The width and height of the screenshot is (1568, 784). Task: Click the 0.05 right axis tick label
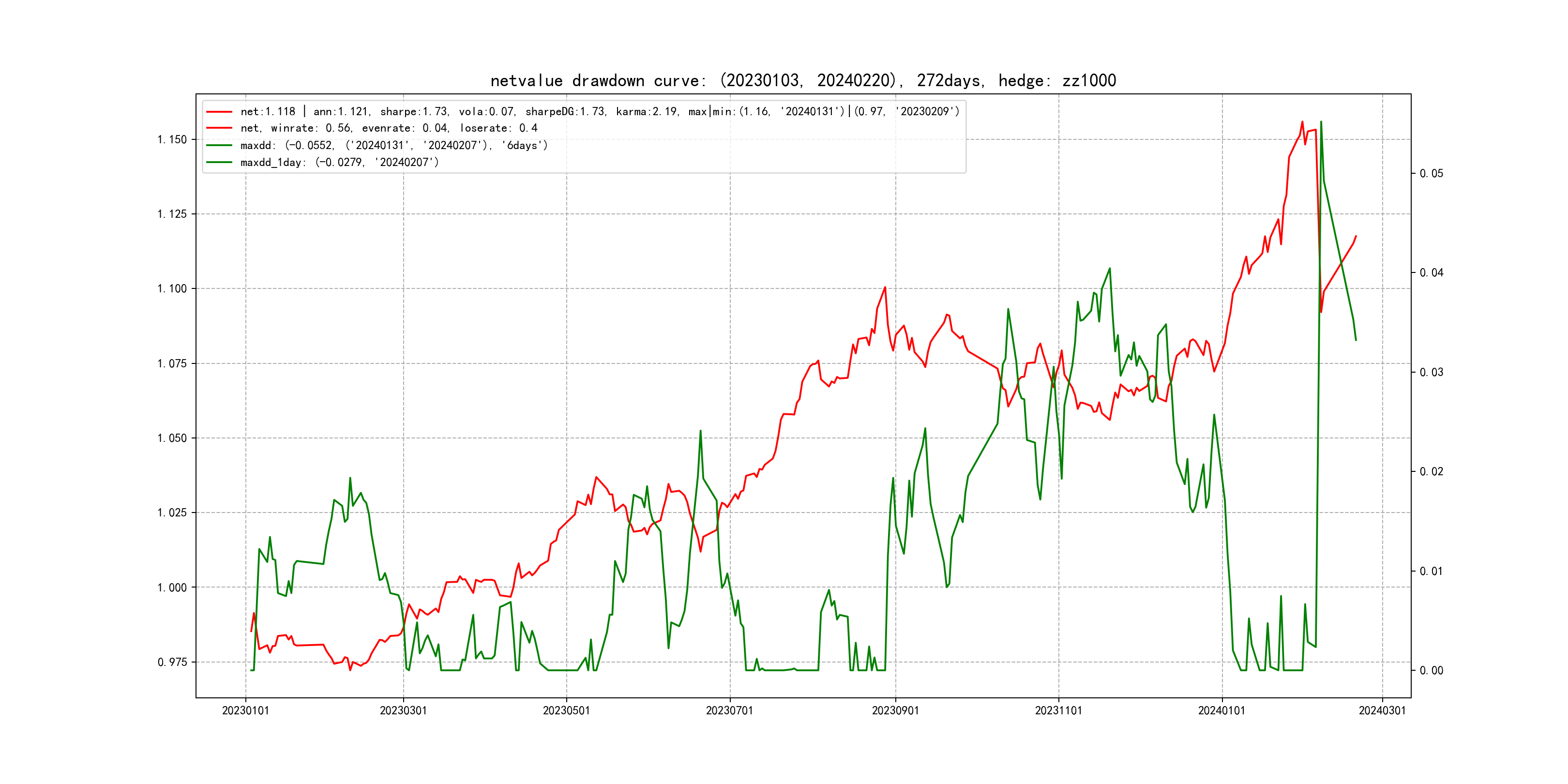(1431, 174)
